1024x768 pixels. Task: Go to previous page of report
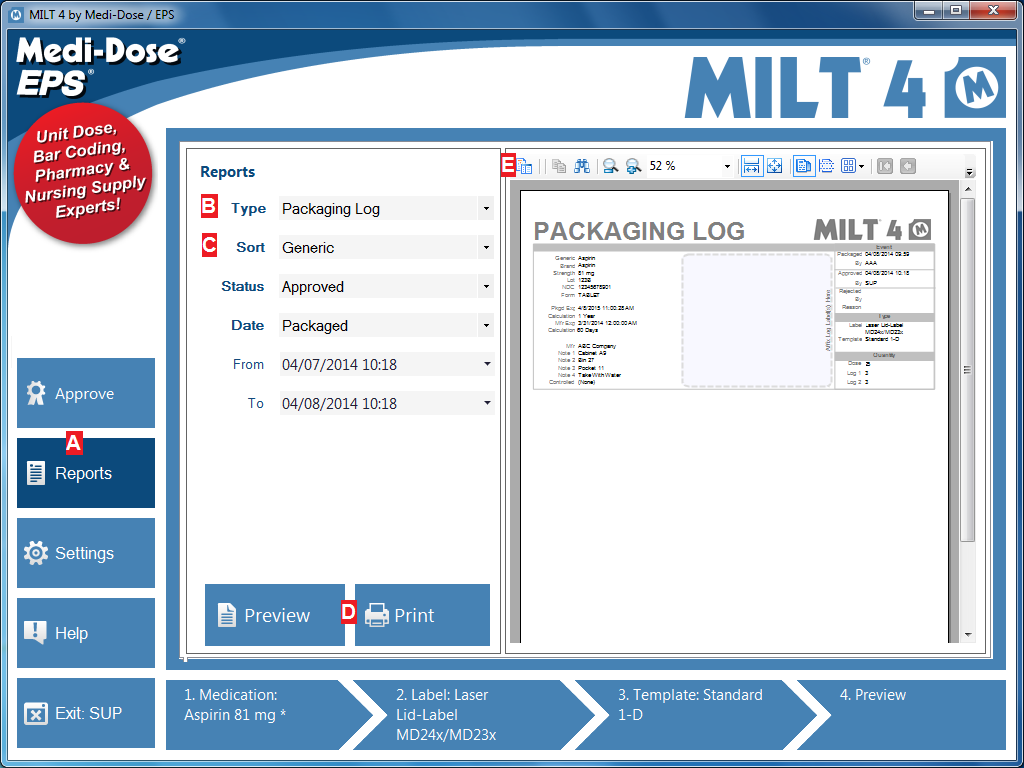(908, 167)
